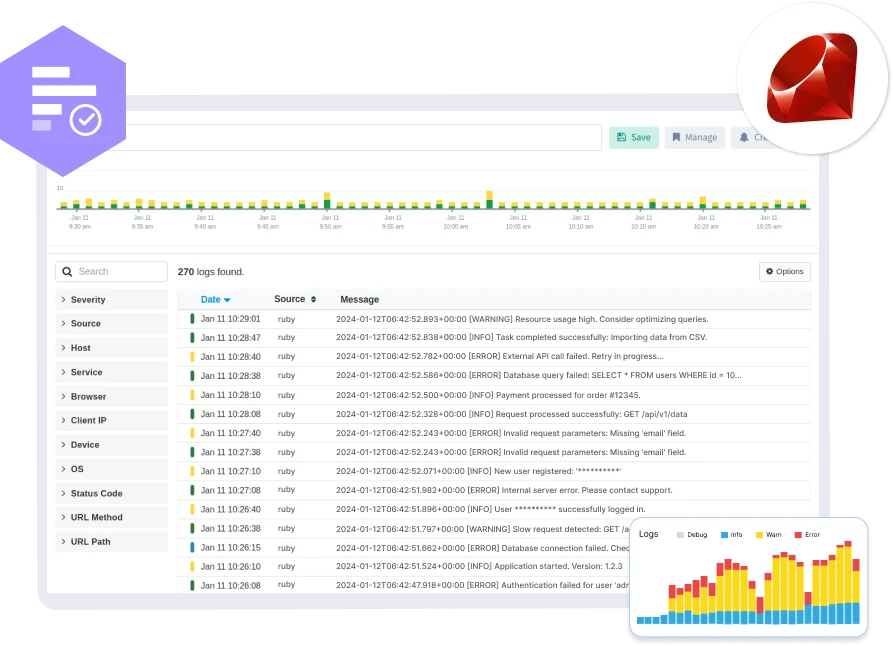
Task: Click severity marker on 10:28:40 row
Action: (192, 357)
